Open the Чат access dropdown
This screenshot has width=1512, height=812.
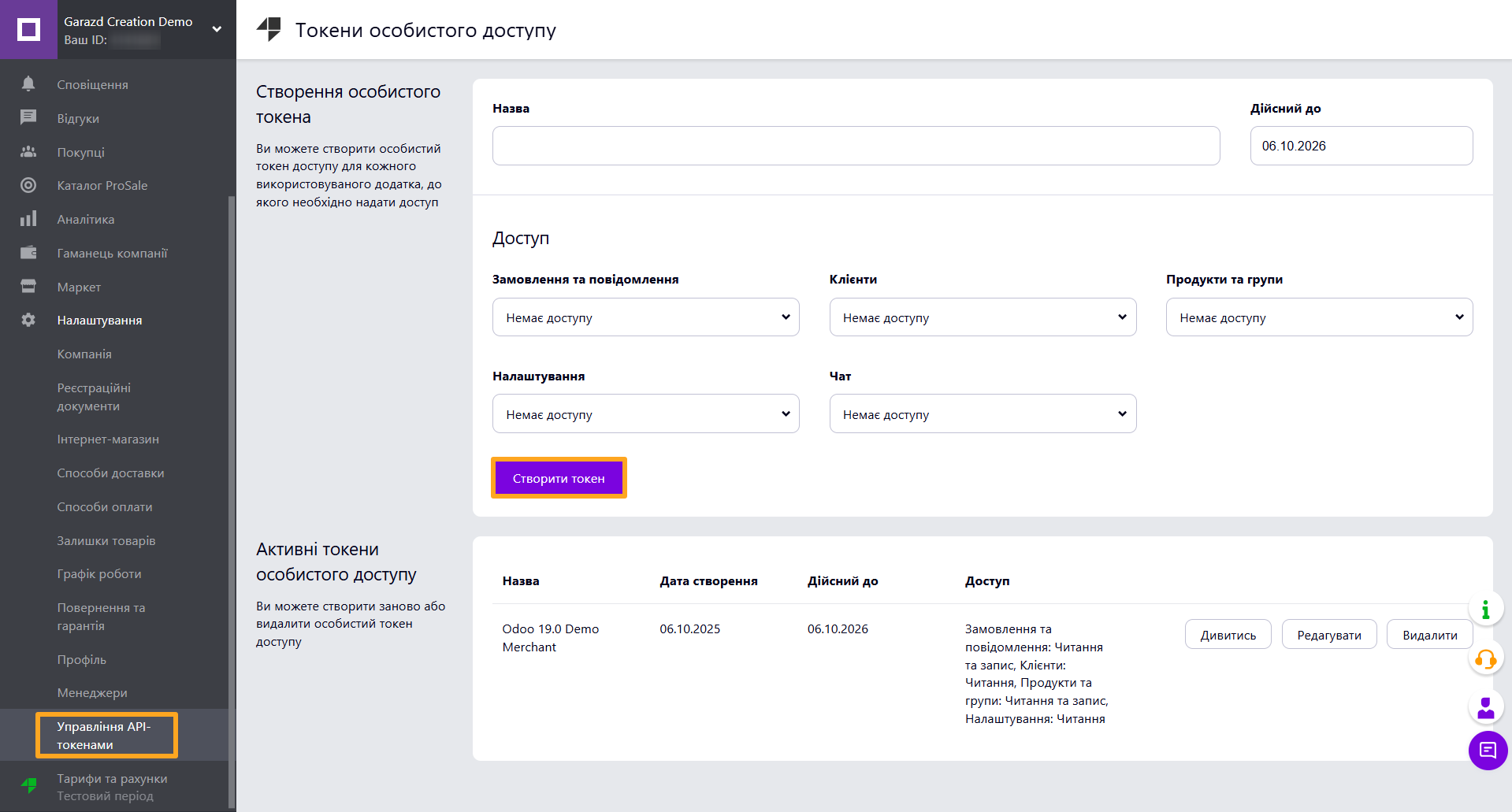[x=982, y=413]
